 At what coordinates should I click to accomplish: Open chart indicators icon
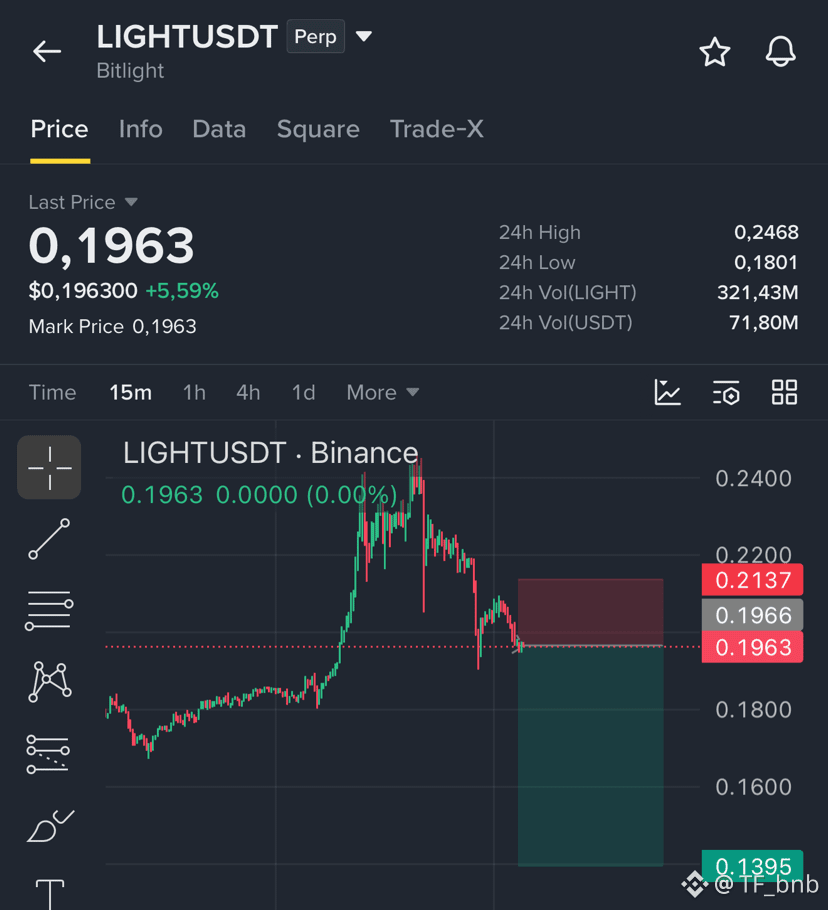(x=667, y=392)
